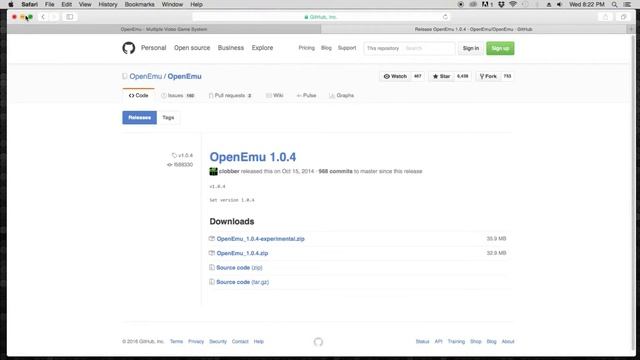Image resolution: width=640 pixels, height=360 pixels.
Task: Open Safari History menu
Action: [108, 4]
